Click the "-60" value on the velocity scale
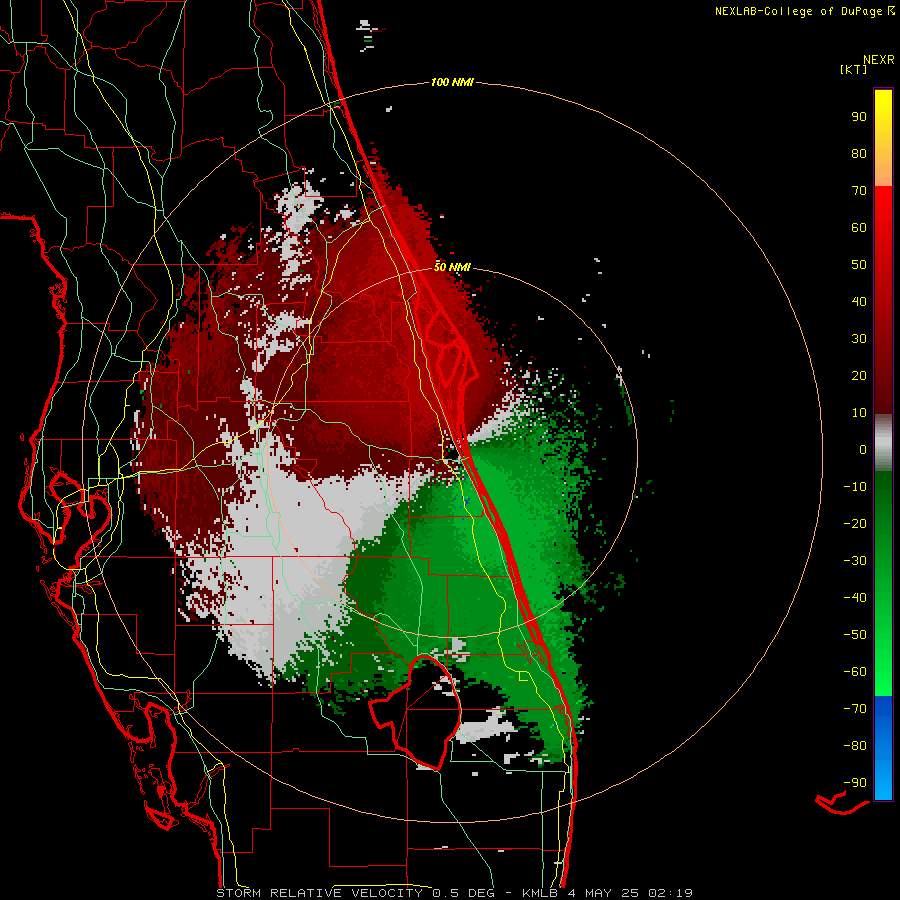The width and height of the screenshot is (900, 900). (855, 672)
